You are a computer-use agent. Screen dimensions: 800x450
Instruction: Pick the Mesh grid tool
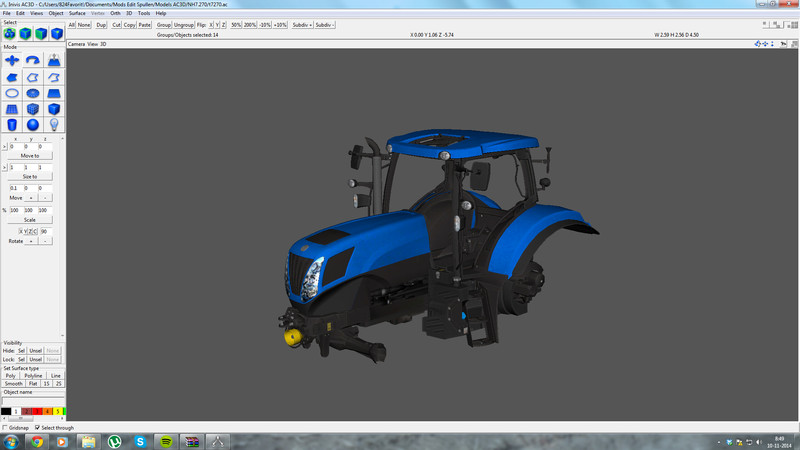[13, 109]
